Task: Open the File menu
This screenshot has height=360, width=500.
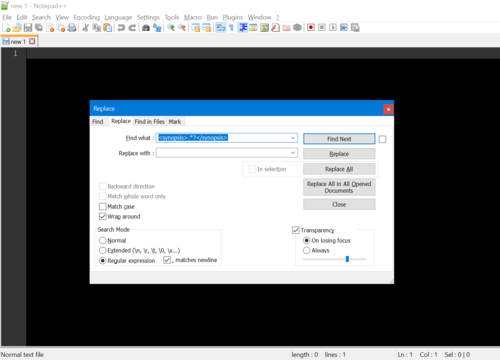Action: pos(7,17)
